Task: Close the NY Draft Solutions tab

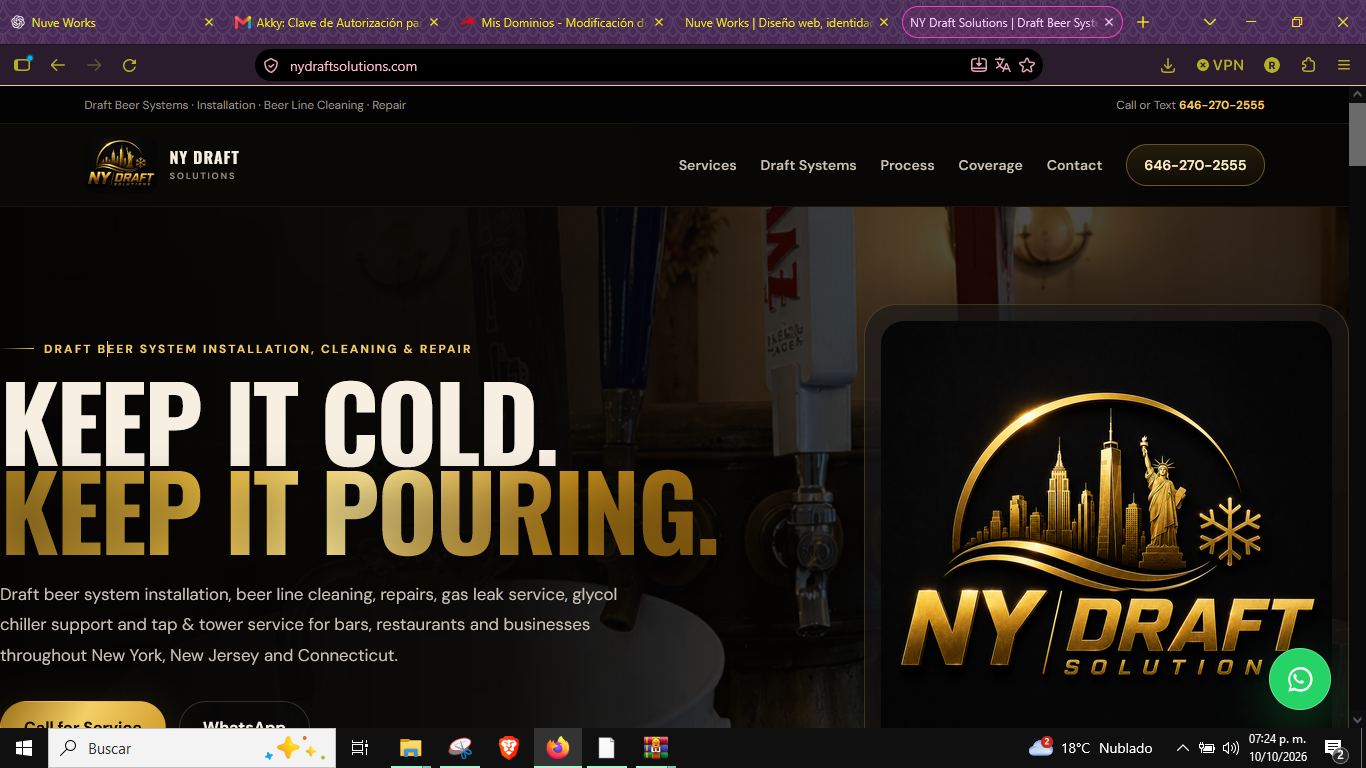Action: [1109, 22]
